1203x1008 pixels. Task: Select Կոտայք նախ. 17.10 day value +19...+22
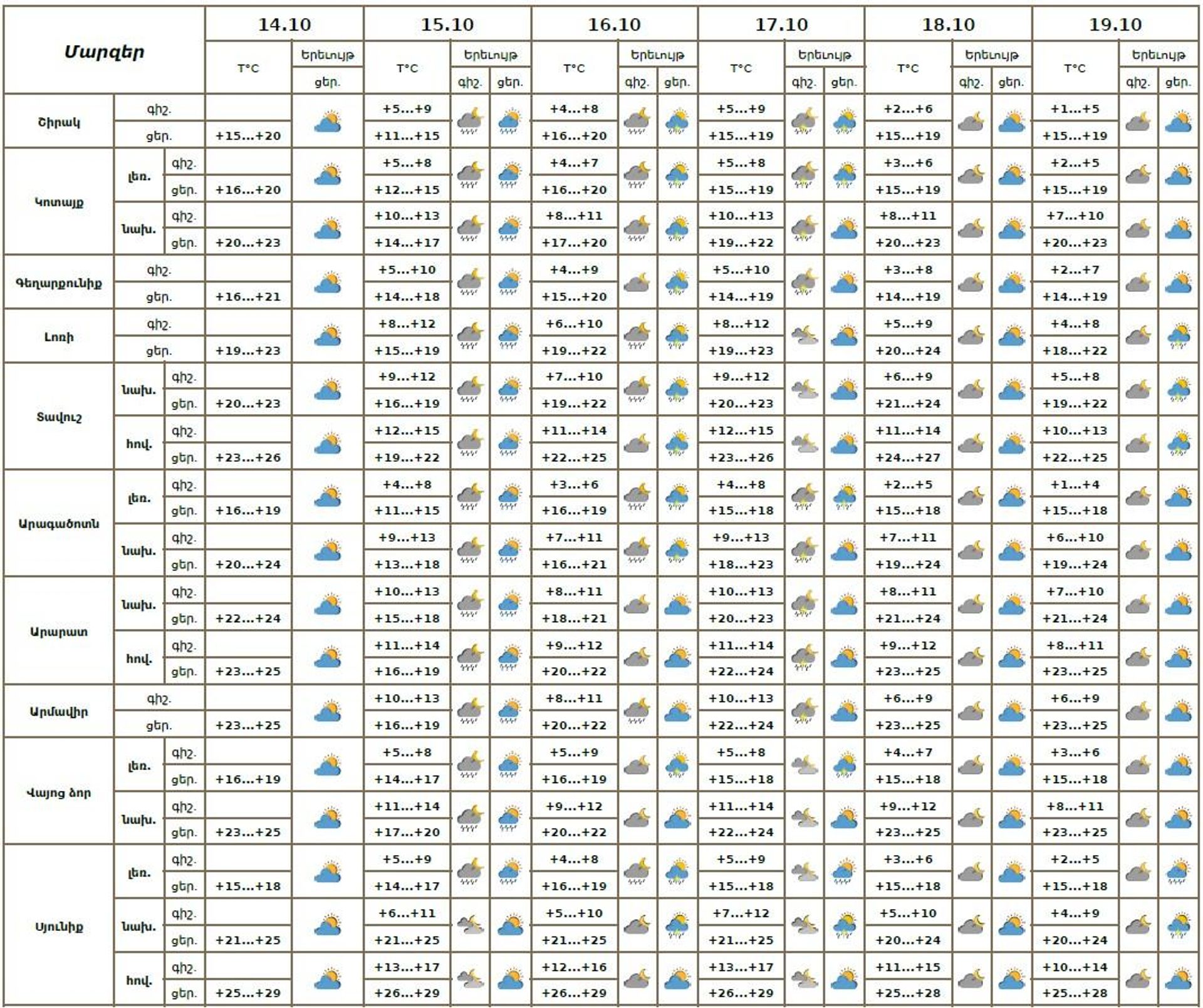coord(741,243)
